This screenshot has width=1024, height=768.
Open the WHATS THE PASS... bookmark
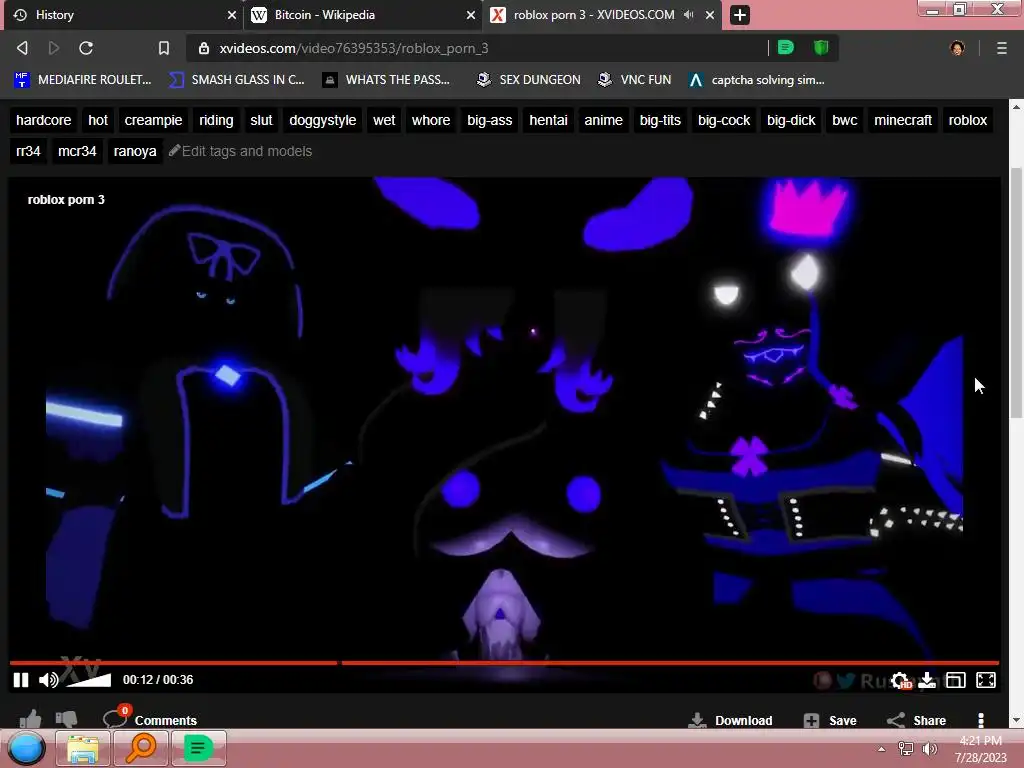(x=387, y=80)
